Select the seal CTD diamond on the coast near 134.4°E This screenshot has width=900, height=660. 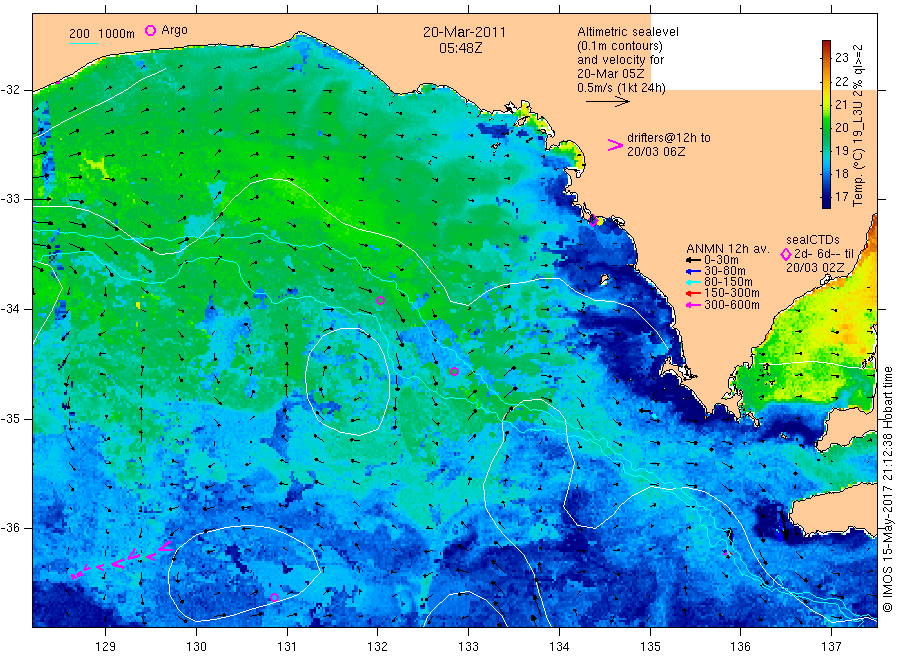[593, 220]
